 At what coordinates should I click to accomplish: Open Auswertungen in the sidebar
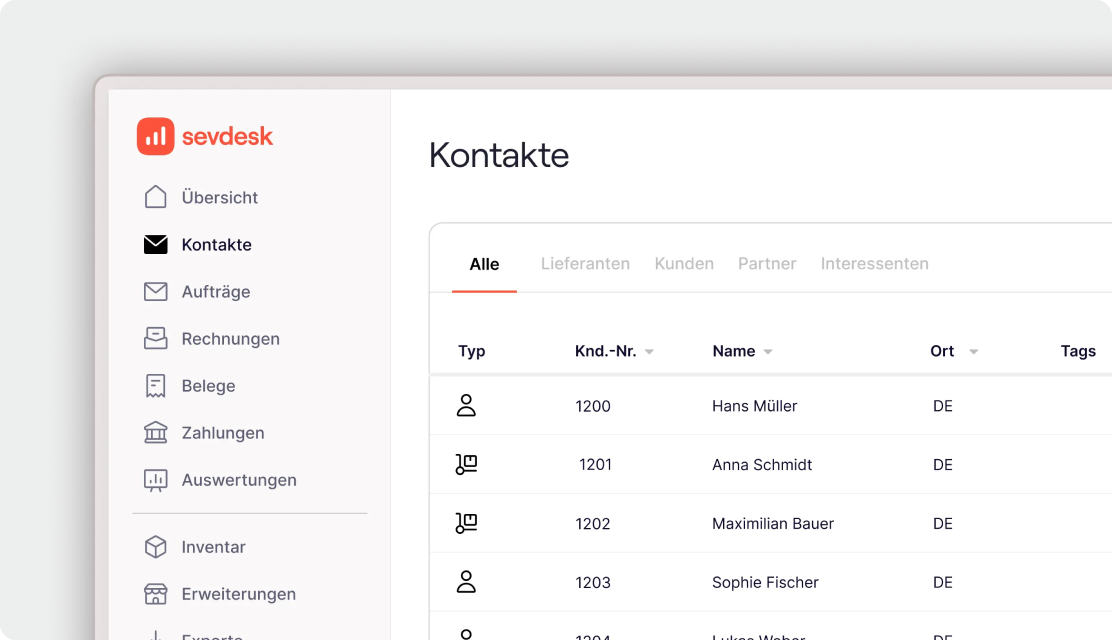click(x=239, y=480)
